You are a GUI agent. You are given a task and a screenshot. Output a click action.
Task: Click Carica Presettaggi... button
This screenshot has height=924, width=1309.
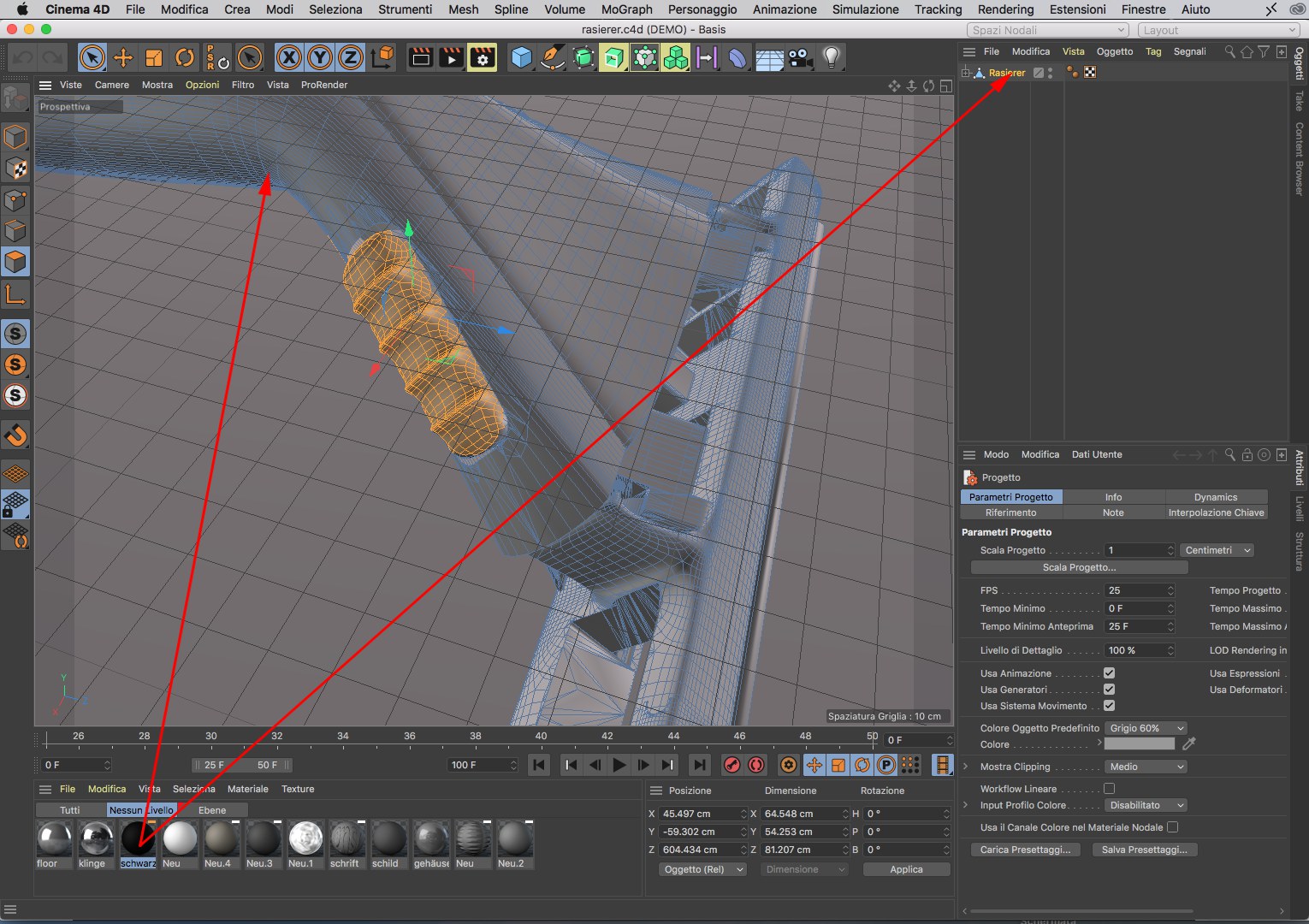(x=1025, y=850)
